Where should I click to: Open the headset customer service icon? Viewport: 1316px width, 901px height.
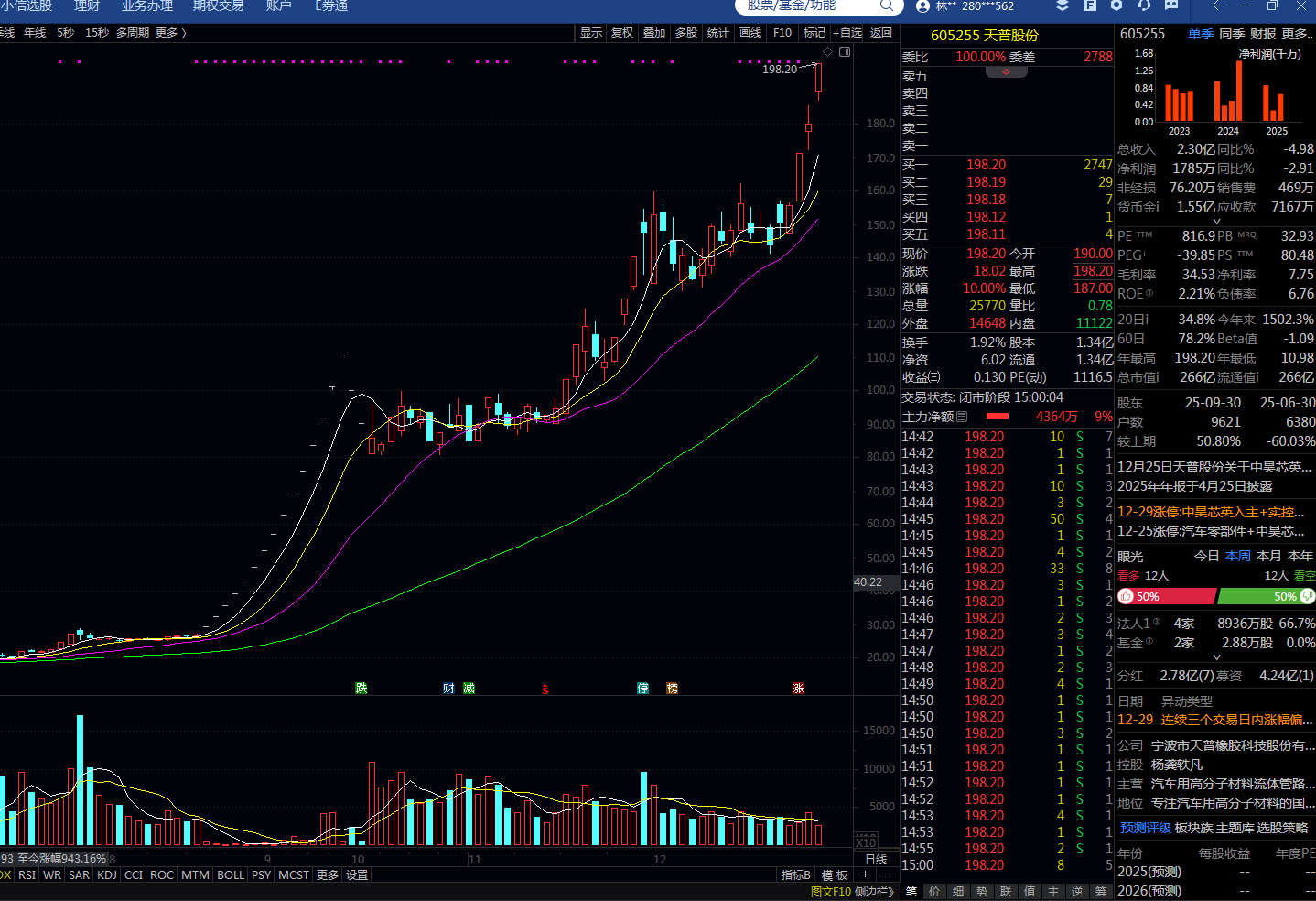coord(1144,5)
